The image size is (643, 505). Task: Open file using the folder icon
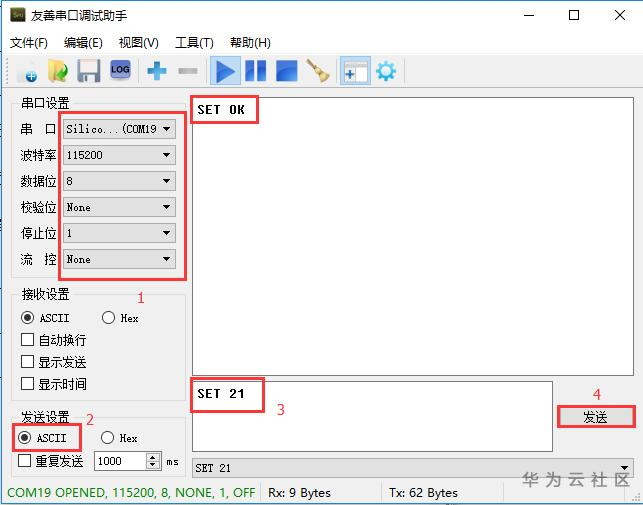(x=58, y=71)
